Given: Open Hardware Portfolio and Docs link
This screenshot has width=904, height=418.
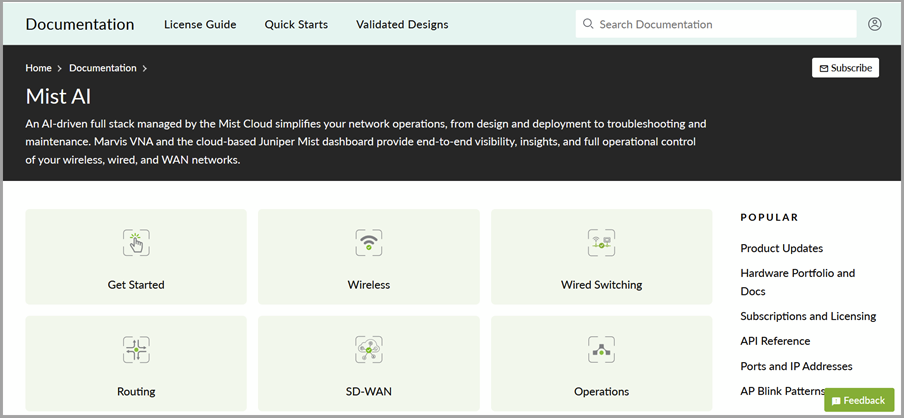Looking at the screenshot, I should click(798, 282).
